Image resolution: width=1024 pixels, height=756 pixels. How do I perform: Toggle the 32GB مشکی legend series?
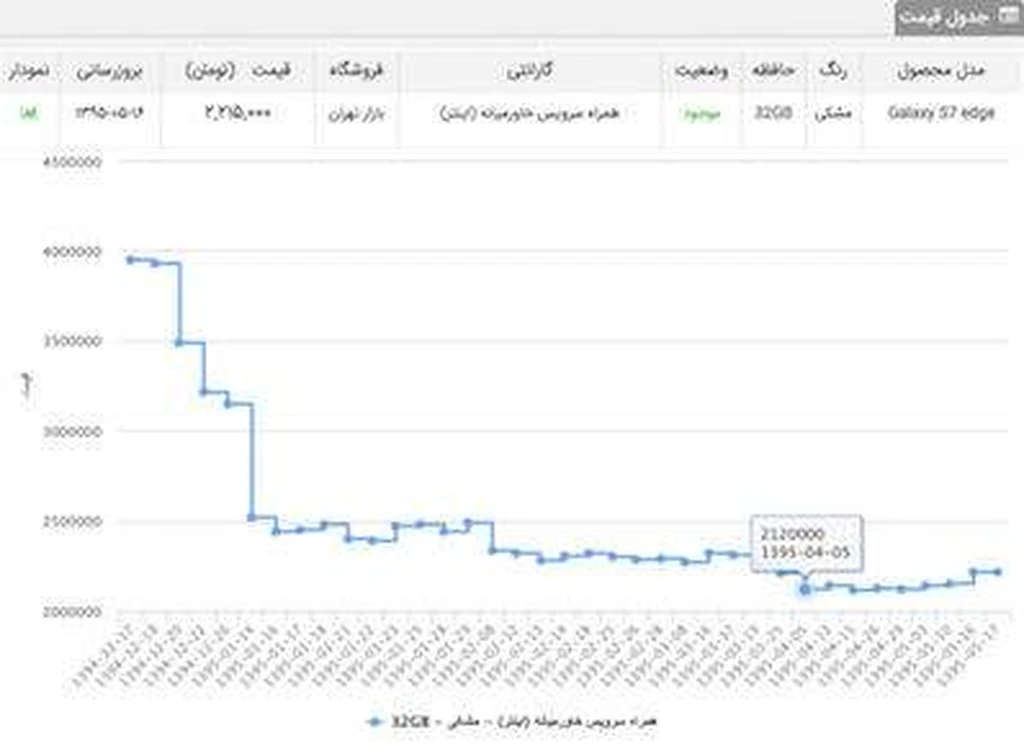tap(511, 721)
